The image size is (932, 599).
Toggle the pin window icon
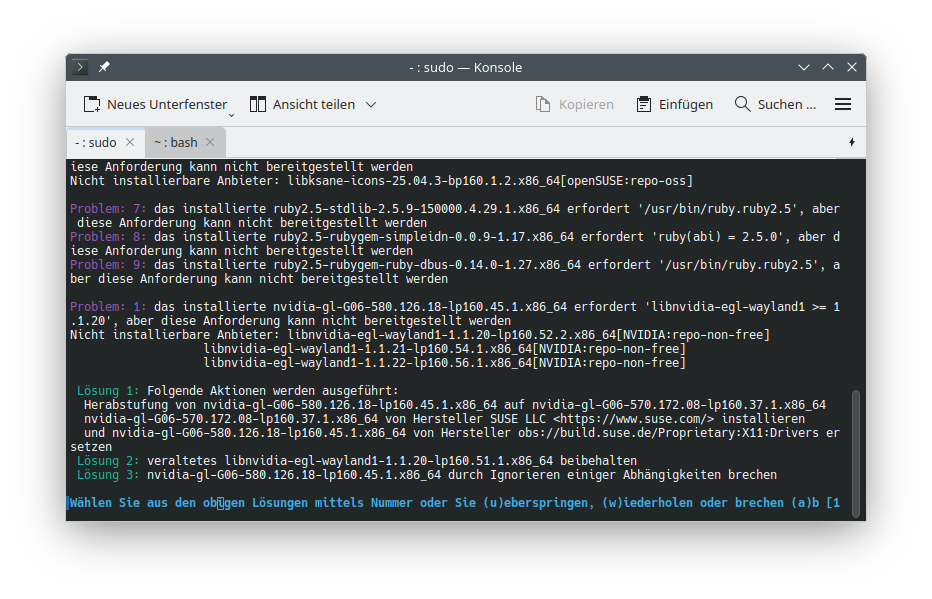click(104, 67)
